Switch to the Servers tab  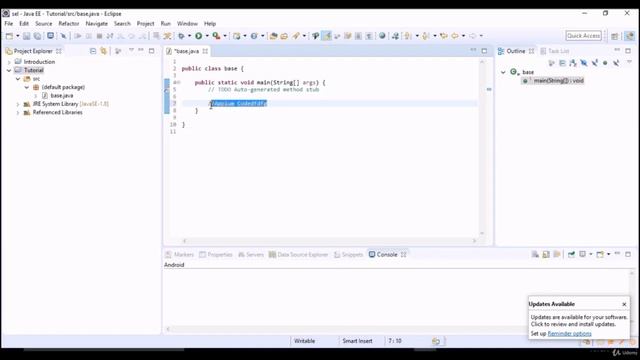pos(251,254)
